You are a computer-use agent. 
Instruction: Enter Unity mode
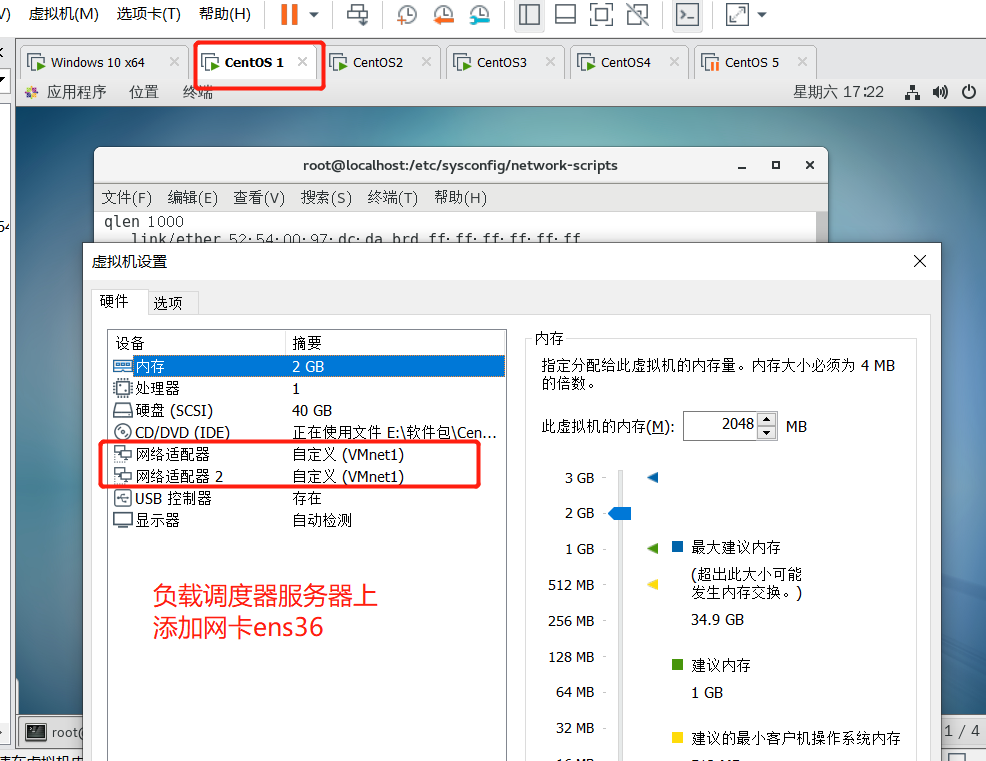pos(638,15)
